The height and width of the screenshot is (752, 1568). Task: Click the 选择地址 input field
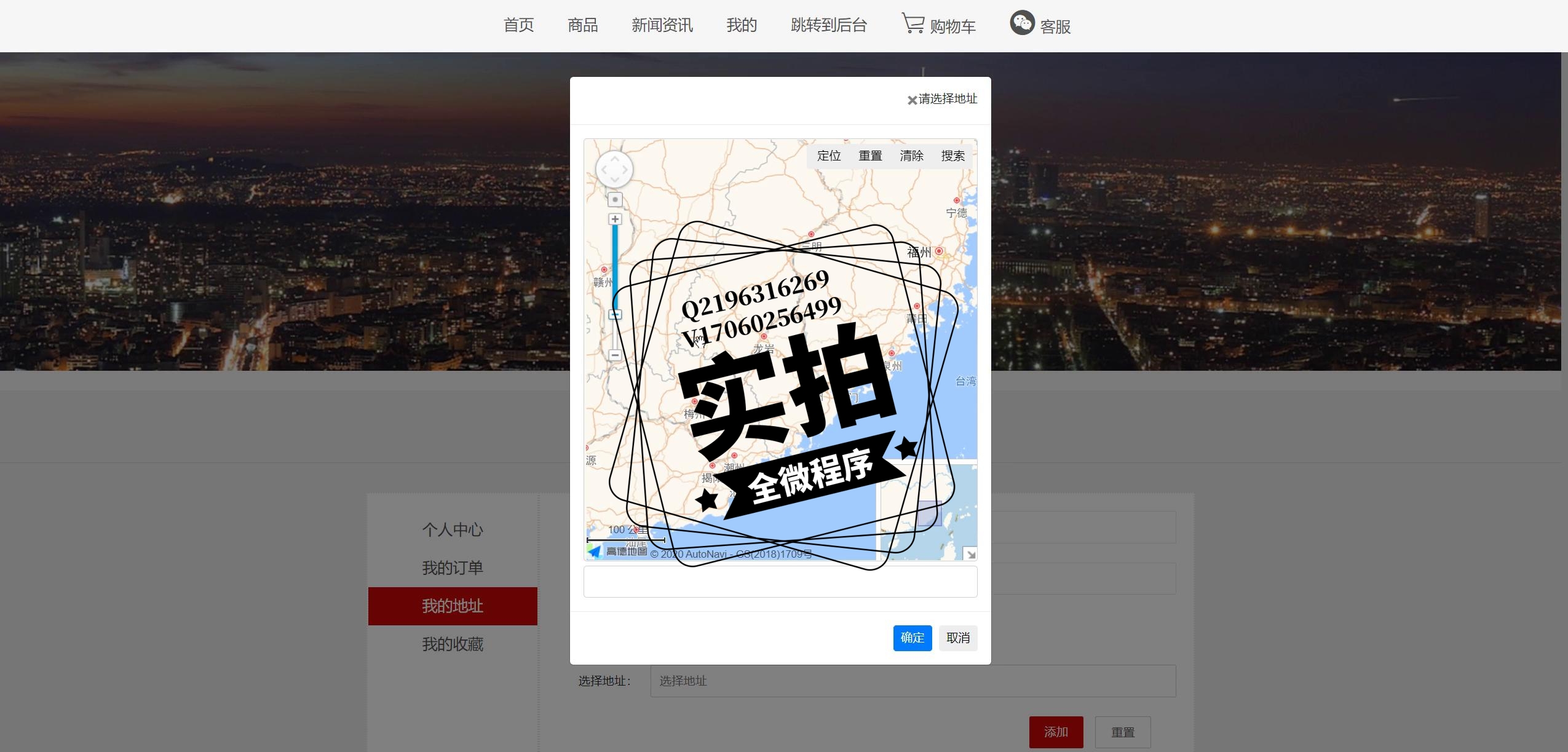click(913, 681)
